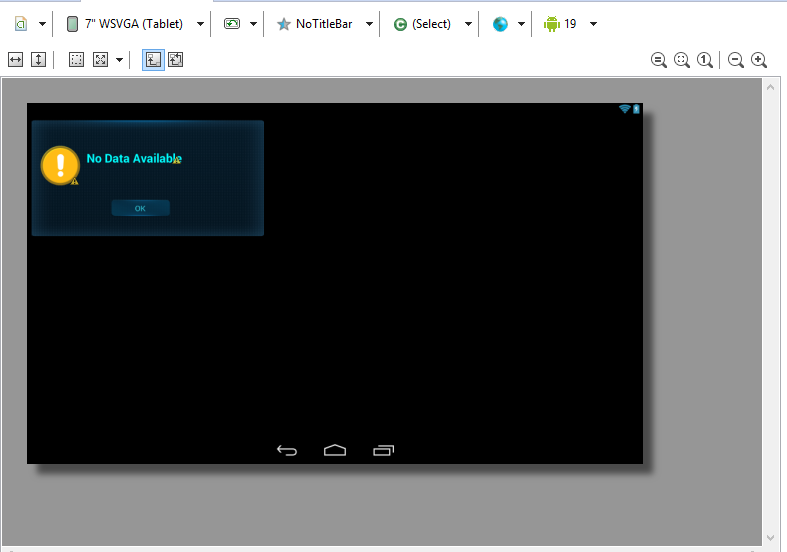Viewport: 787px width, 552px height.
Task: Open the activity (Select) dropdown arrow
Action: (x=468, y=24)
